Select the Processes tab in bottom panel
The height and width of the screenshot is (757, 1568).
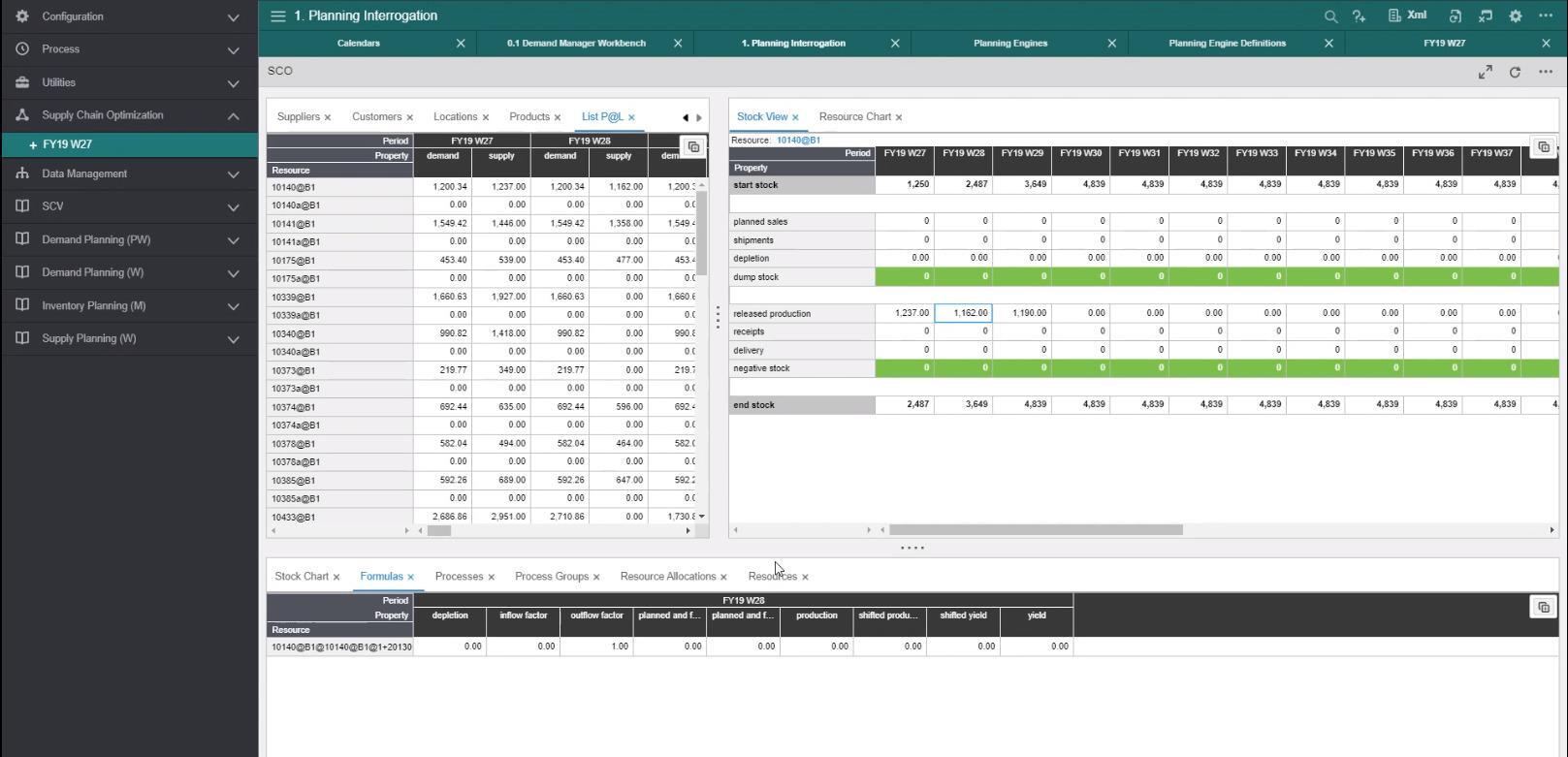click(459, 577)
